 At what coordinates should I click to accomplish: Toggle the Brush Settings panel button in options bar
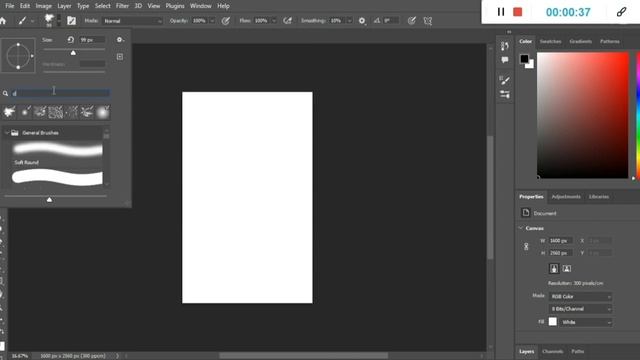(x=71, y=21)
